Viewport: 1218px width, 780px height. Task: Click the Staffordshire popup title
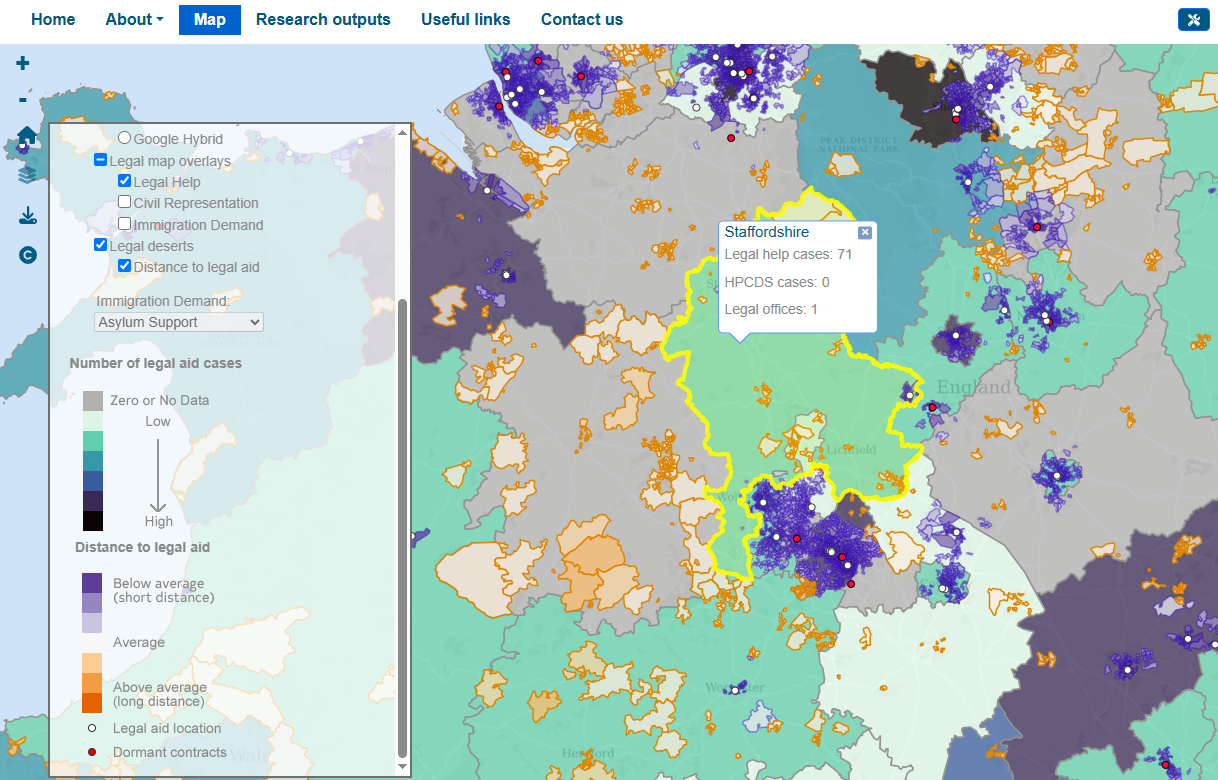click(767, 232)
